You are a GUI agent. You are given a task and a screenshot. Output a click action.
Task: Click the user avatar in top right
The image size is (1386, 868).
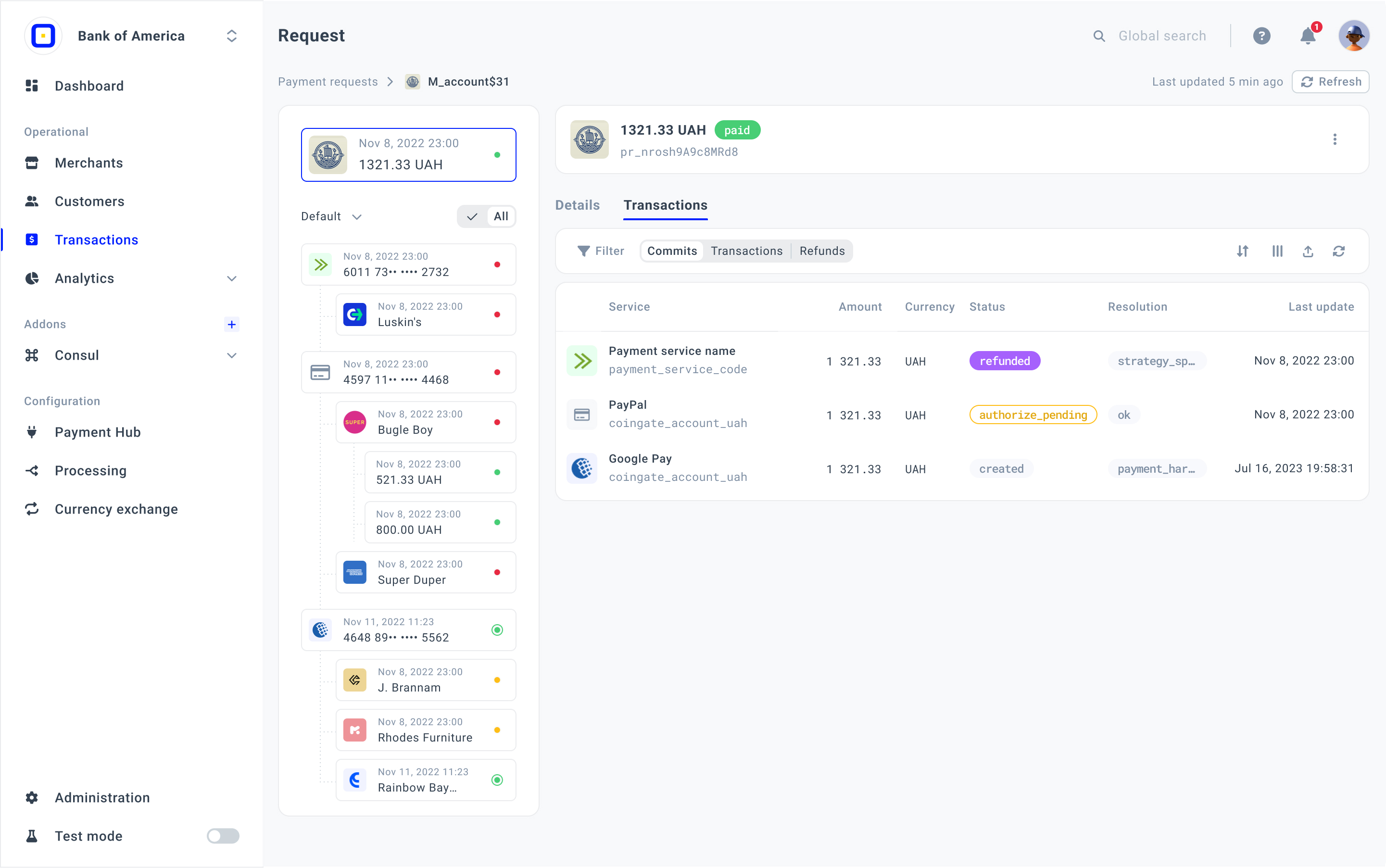[x=1353, y=36]
